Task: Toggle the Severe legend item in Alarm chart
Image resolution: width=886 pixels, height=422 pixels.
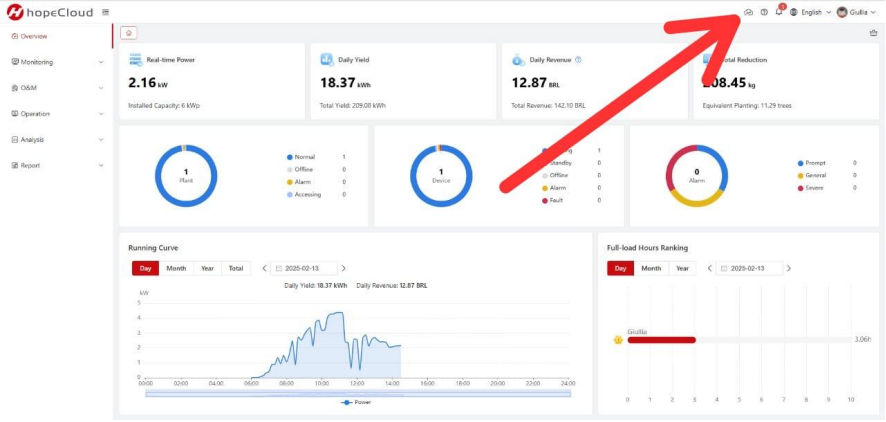Action: (811, 188)
